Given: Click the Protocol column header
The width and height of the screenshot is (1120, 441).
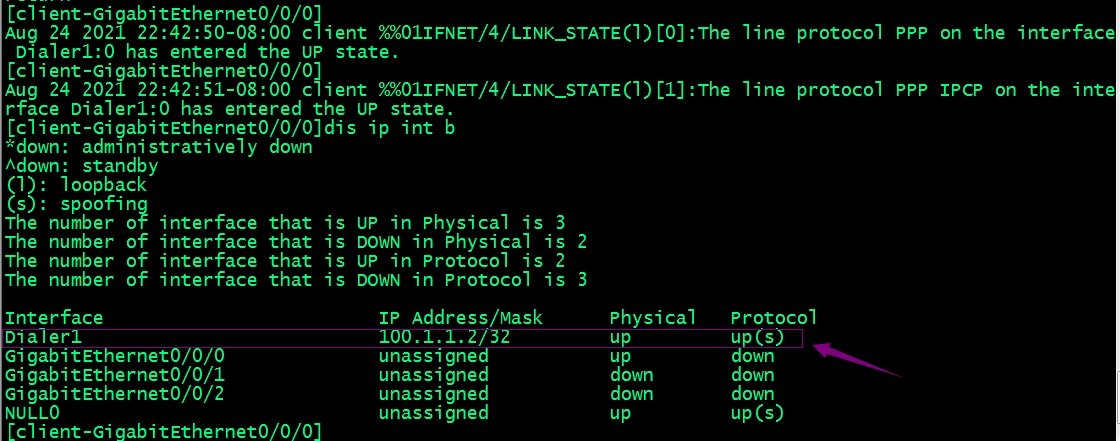Looking at the screenshot, I should (x=774, y=318).
